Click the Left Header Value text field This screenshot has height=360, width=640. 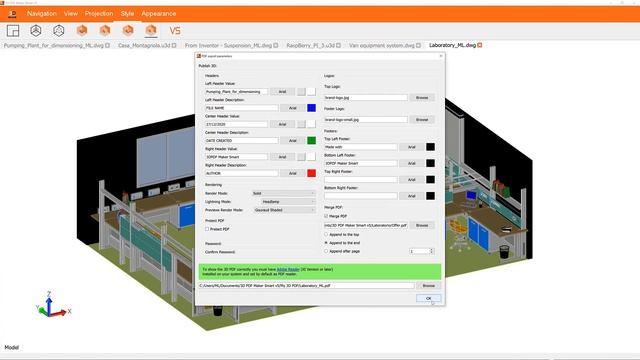pyautogui.click(x=236, y=92)
